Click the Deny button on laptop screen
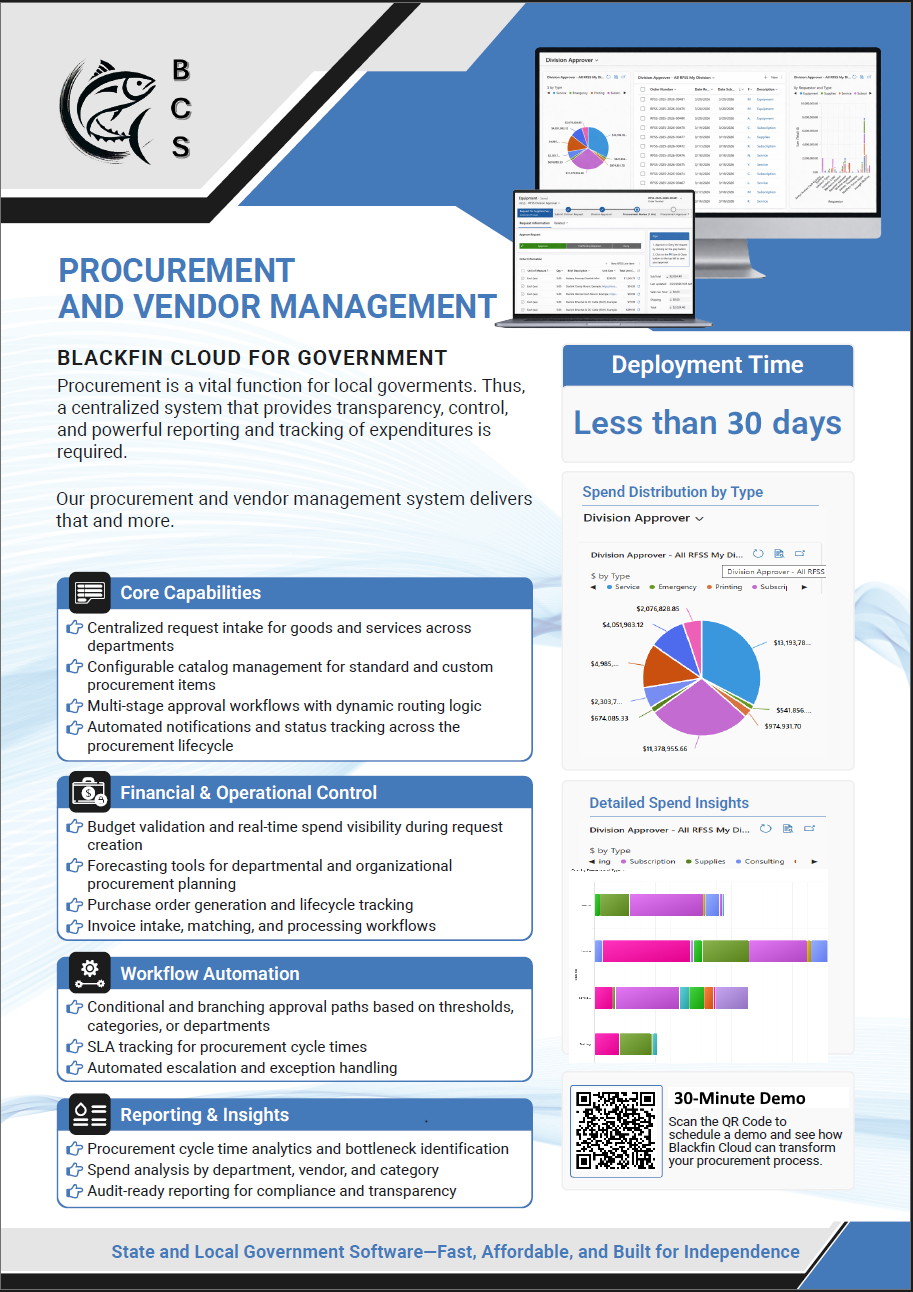The height and width of the screenshot is (1292, 913). coord(626,245)
